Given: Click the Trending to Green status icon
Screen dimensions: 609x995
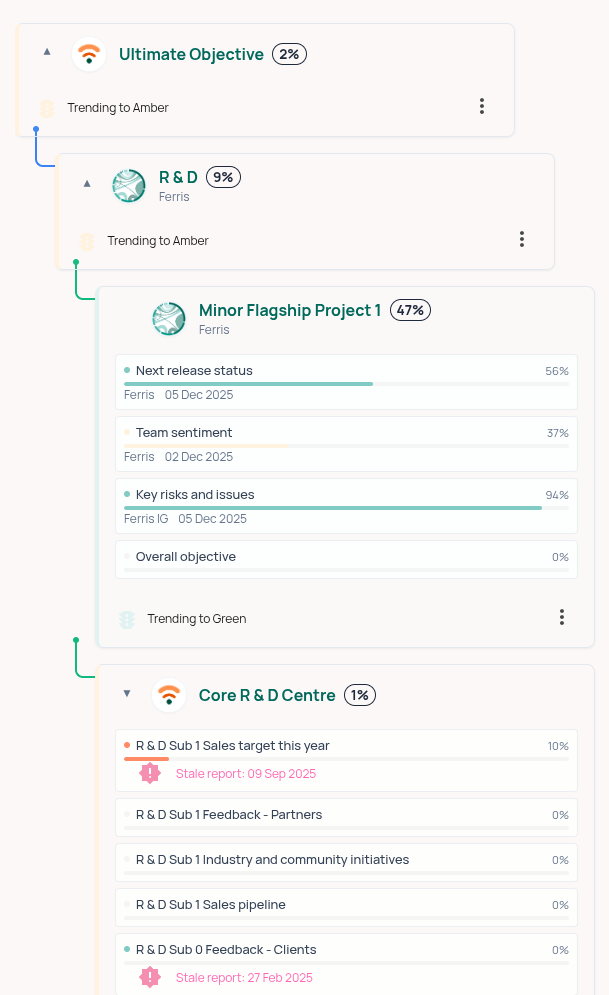Looking at the screenshot, I should pyautogui.click(x=126, y=618).
